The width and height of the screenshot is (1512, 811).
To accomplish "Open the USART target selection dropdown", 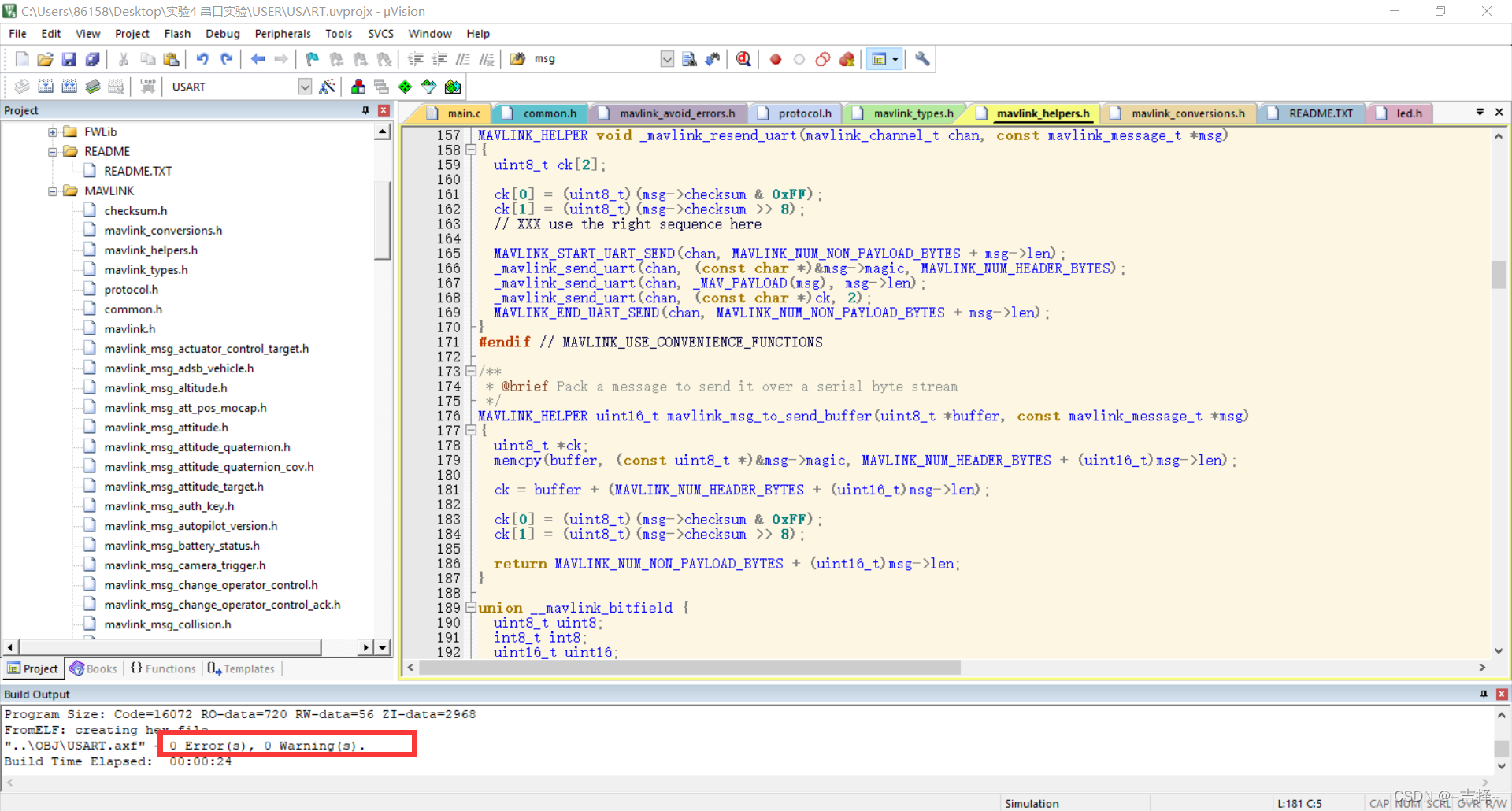I will [305, 87].
